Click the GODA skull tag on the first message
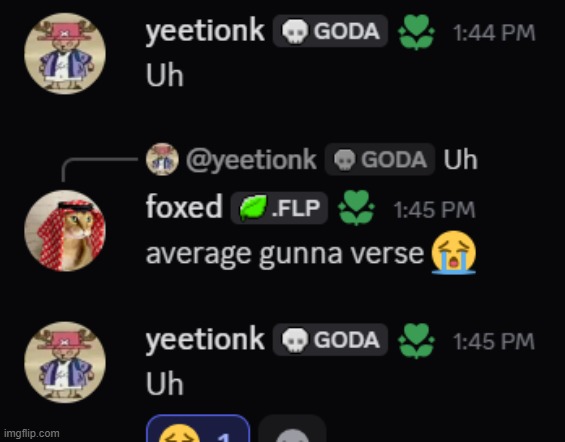565x442 pixels. [x=330, y=31]
